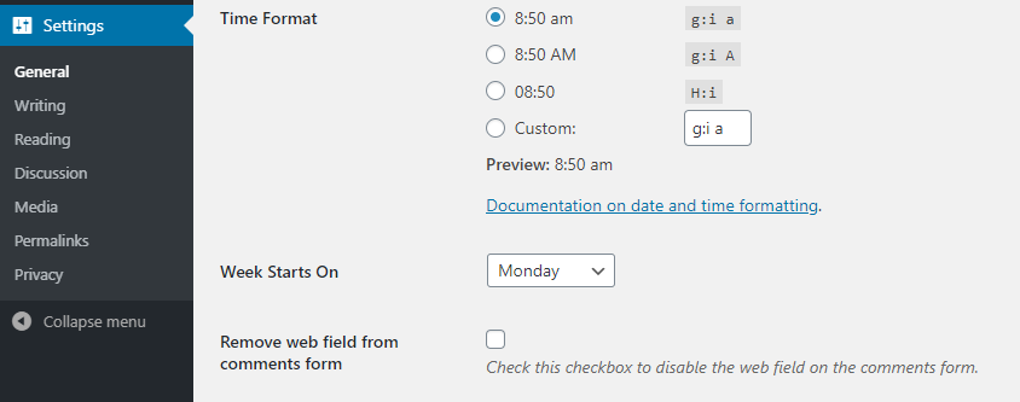Go to Writing settings
The image size is (1020, 402).
[40, 106]
